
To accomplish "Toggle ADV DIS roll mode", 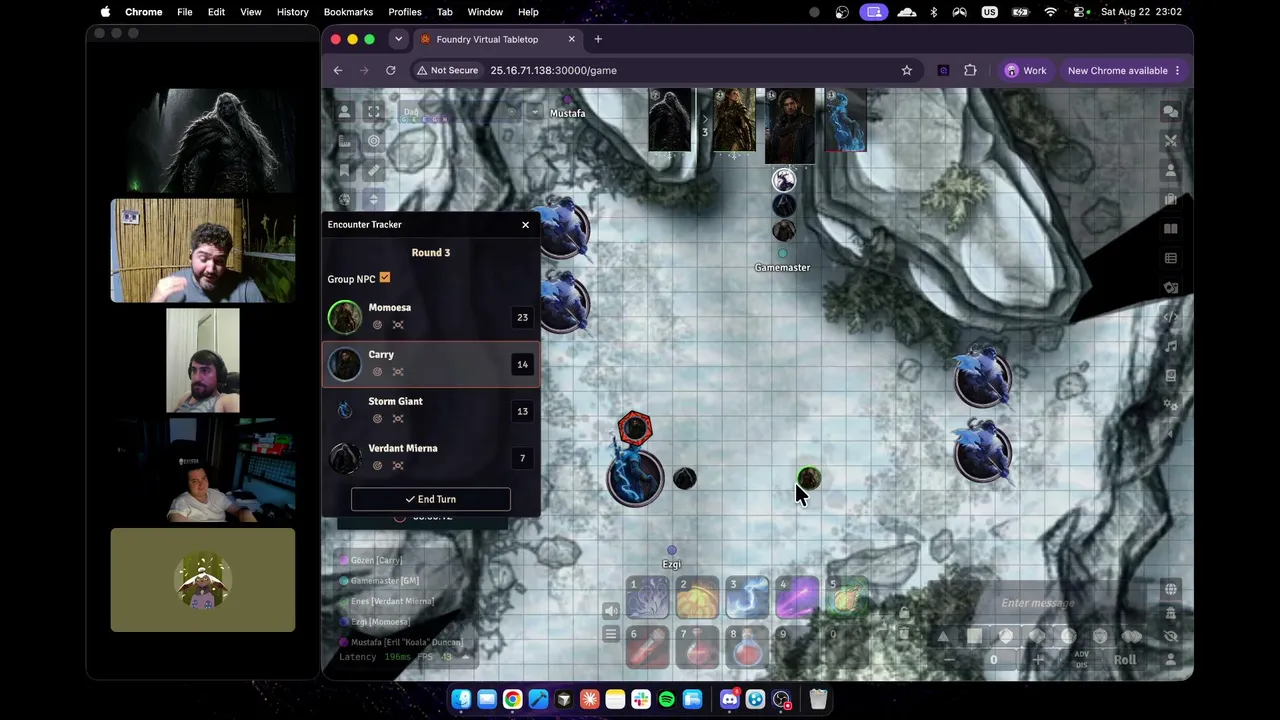I will (1081, 660).
